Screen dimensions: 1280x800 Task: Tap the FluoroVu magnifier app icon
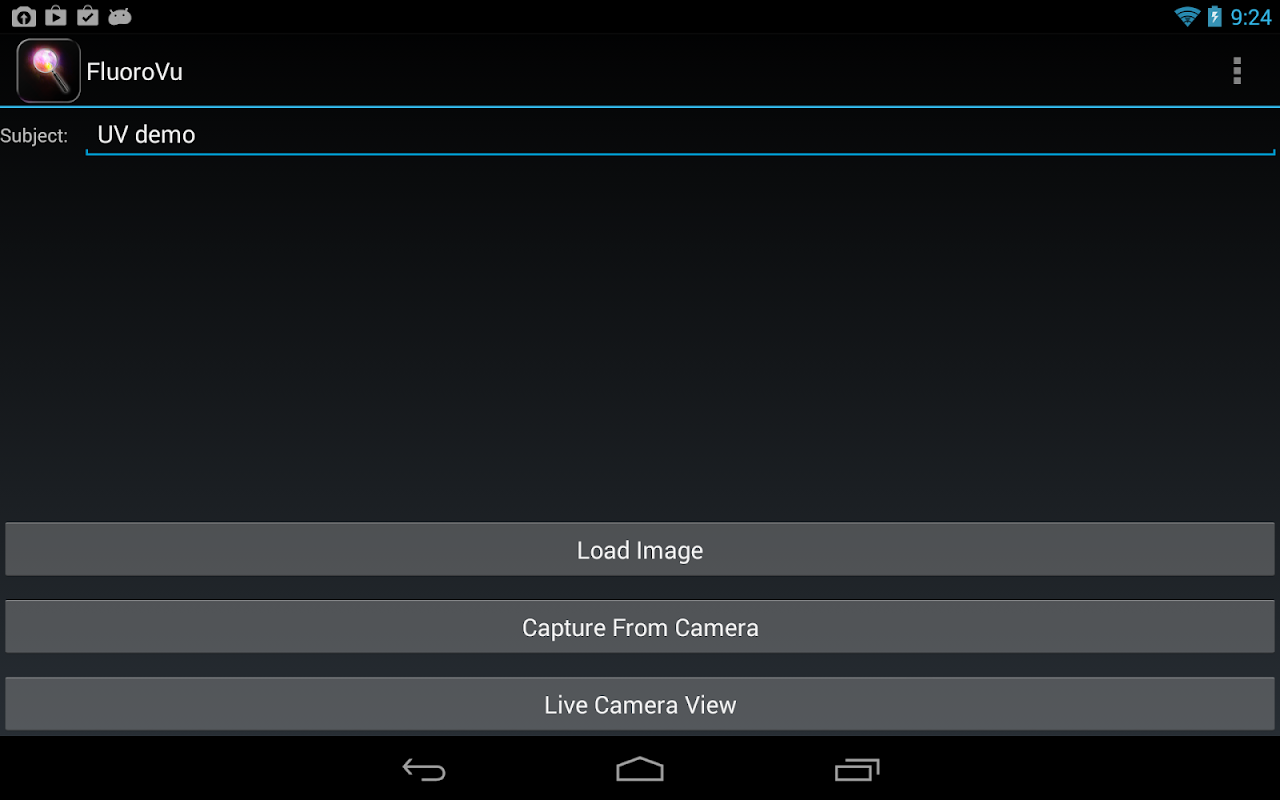pyautogui.click(x=48, y=71)
